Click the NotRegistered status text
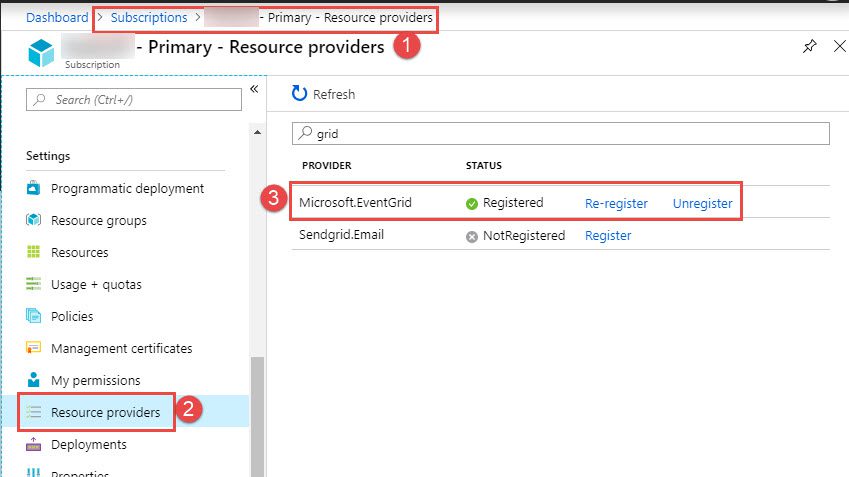849x477 pixels. click(x=524, y=236)
